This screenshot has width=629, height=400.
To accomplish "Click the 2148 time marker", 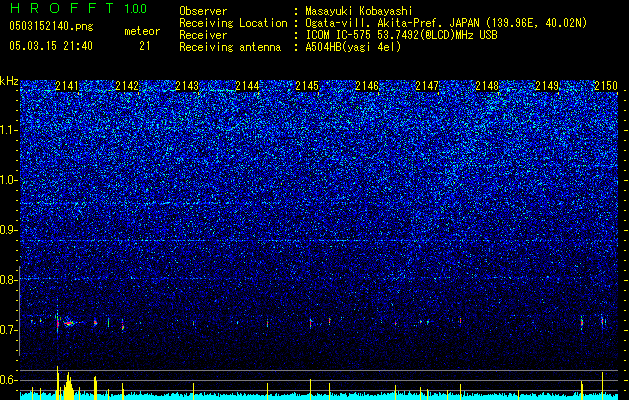I will [487, 86].
